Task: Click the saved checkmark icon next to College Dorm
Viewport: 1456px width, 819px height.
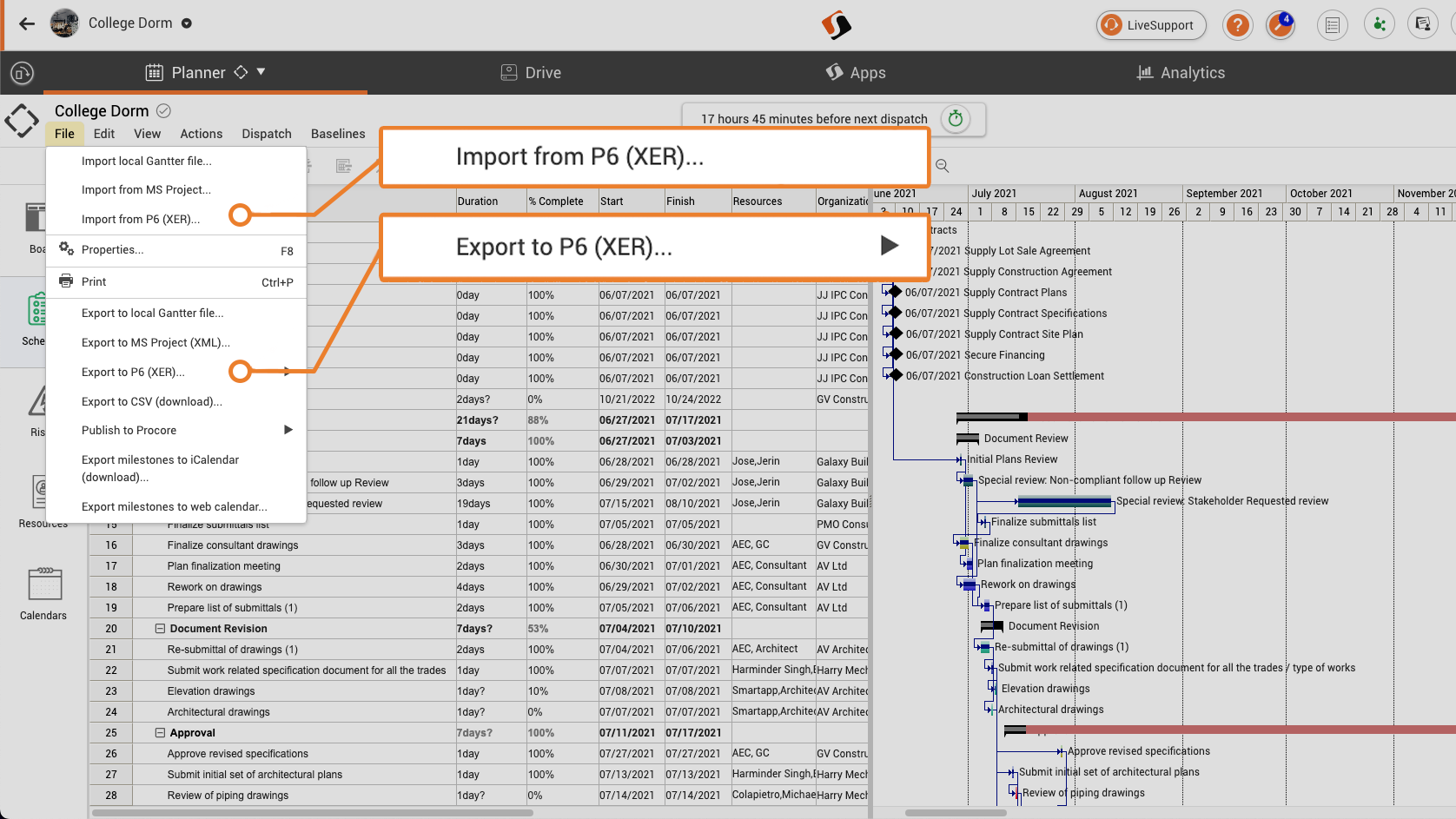Action: tap(163, 110)
